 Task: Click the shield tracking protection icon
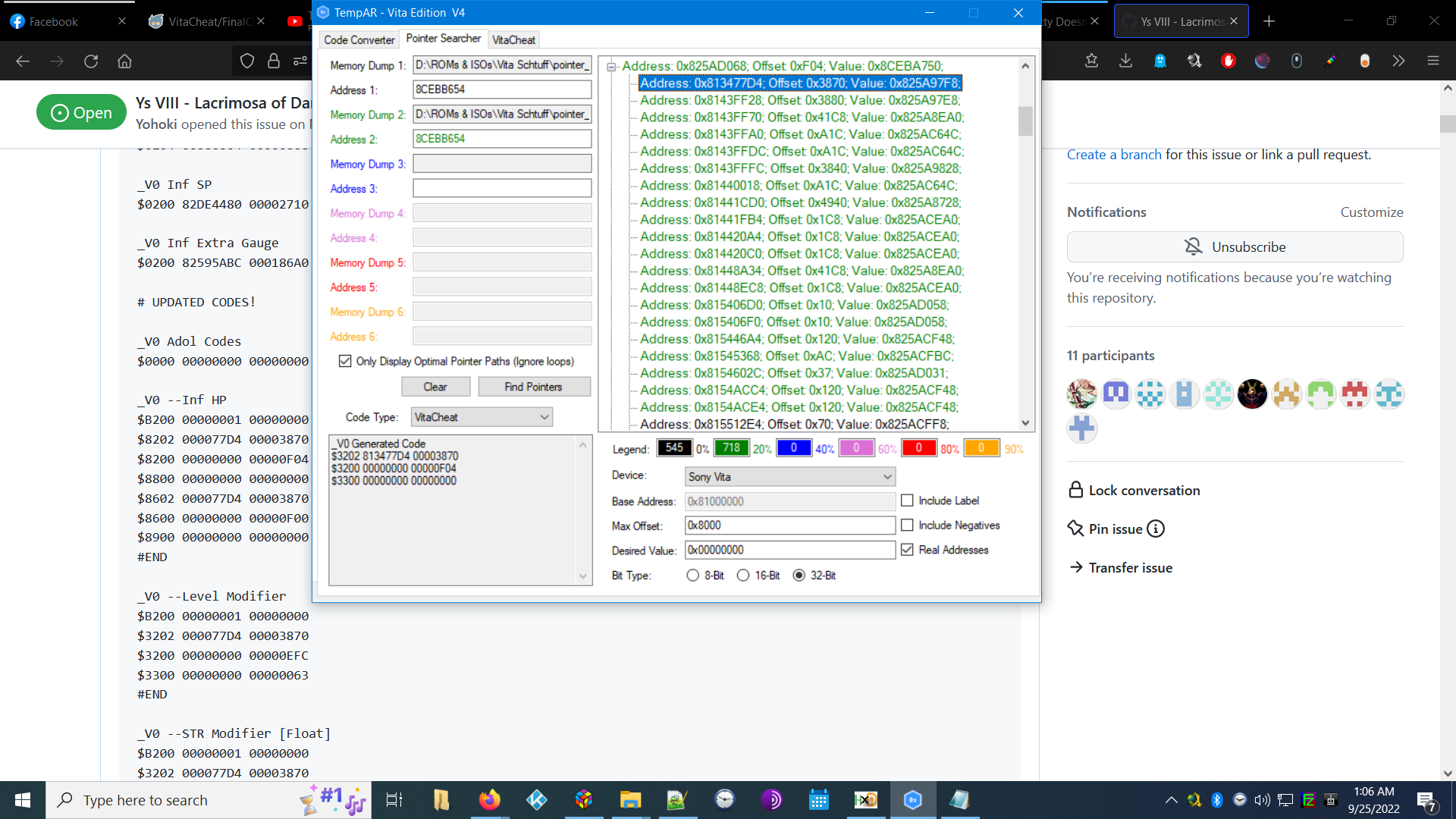[x=247, y=61]
